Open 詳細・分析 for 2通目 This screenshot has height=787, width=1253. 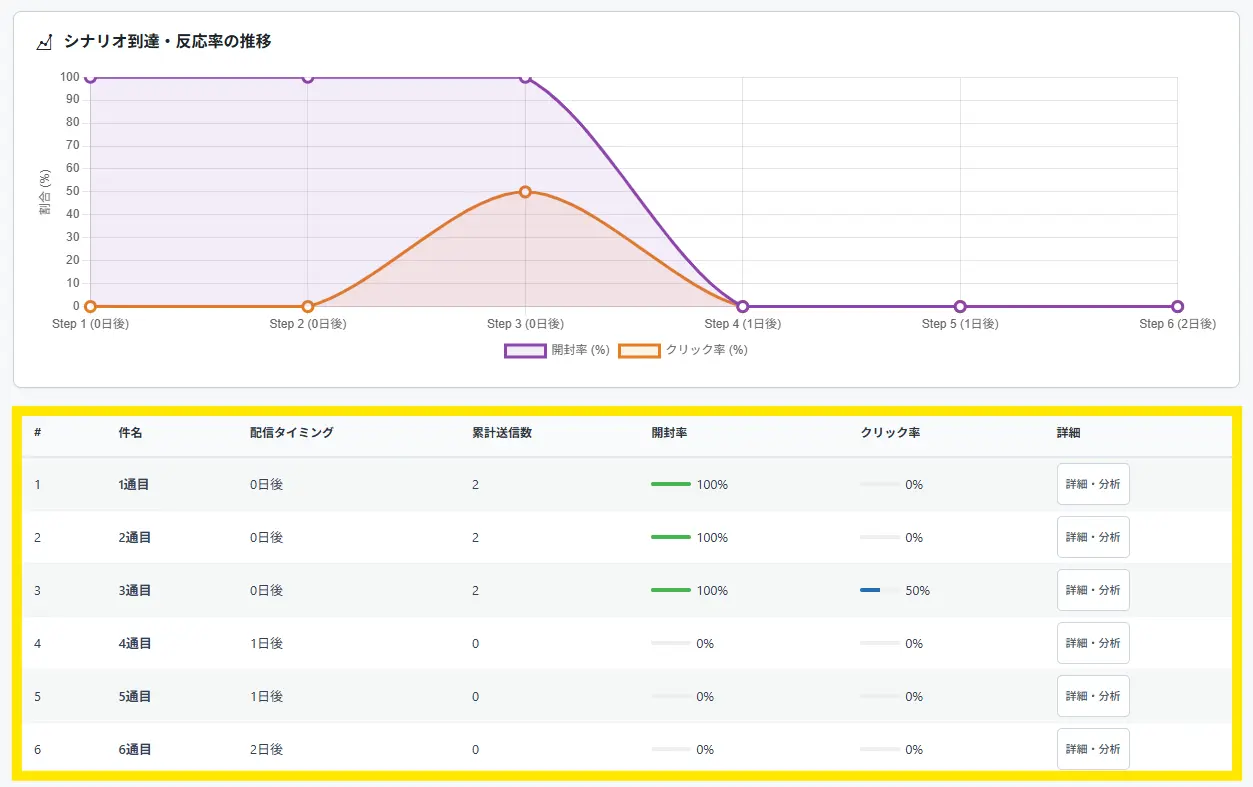pos(1092,537)
